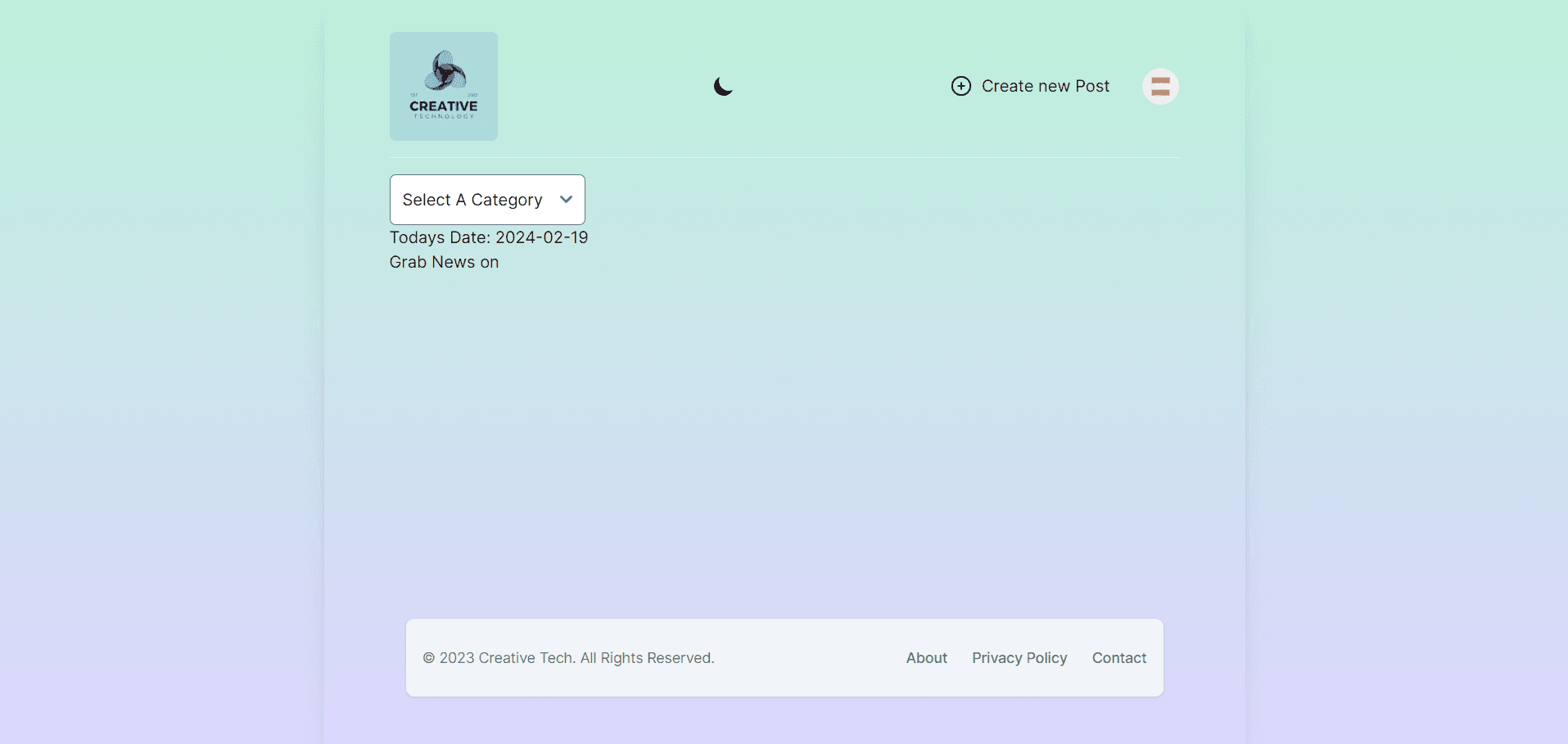Open the About page from footer
The width and height of the screenshot is (1568, 744).
point(926,658)
